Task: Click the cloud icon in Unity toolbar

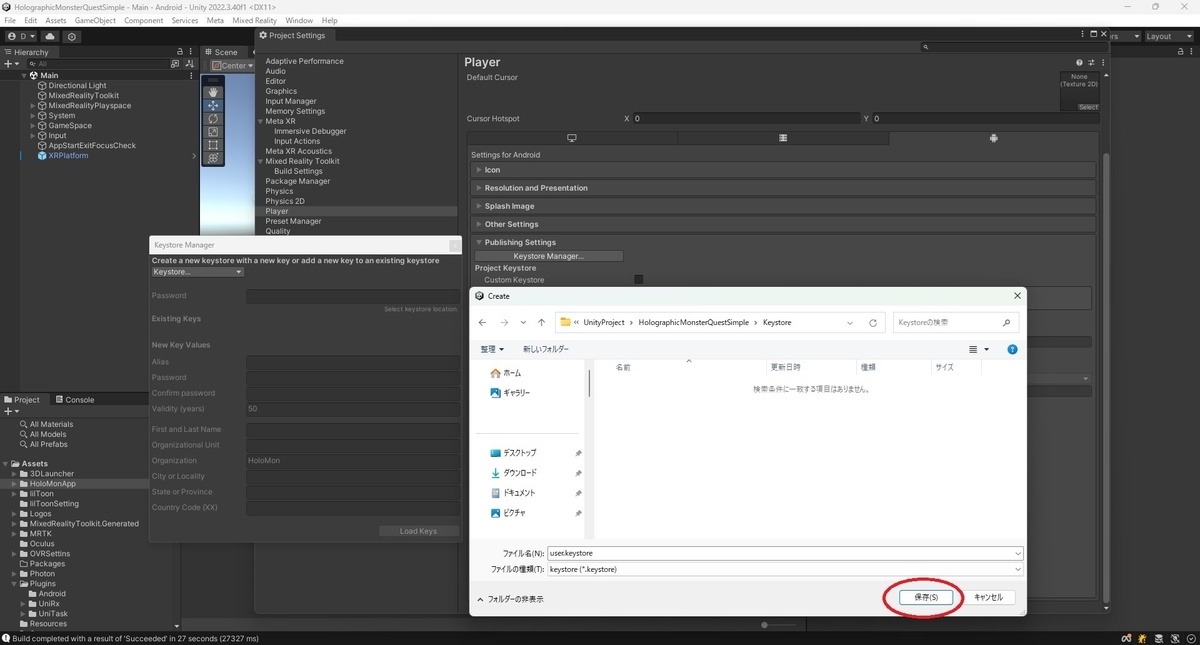Action: point(50,36)
